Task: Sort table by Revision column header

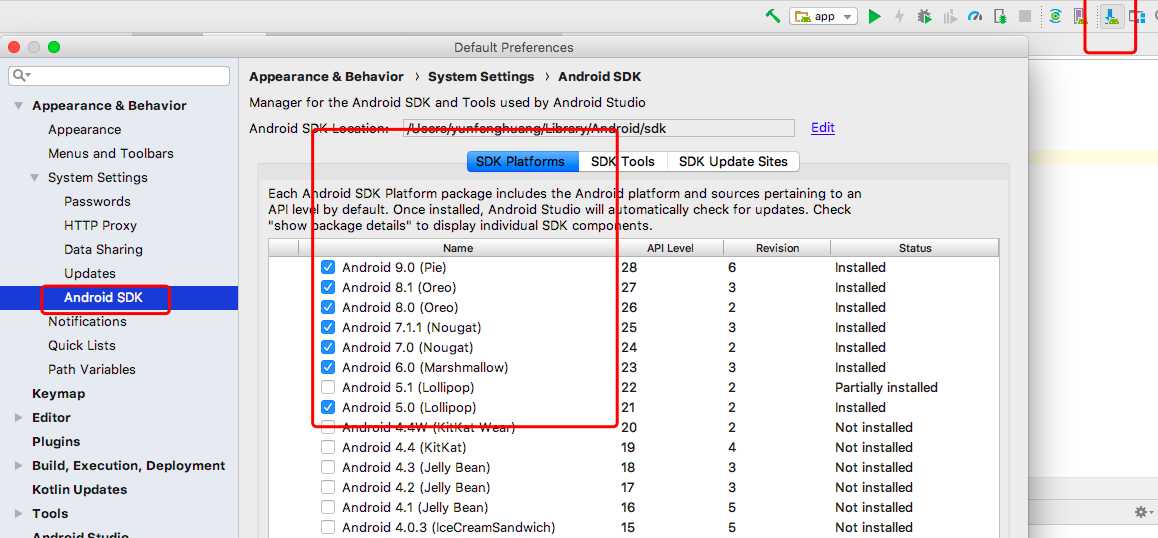Action: pyautogui.click(x=777, y=248)
